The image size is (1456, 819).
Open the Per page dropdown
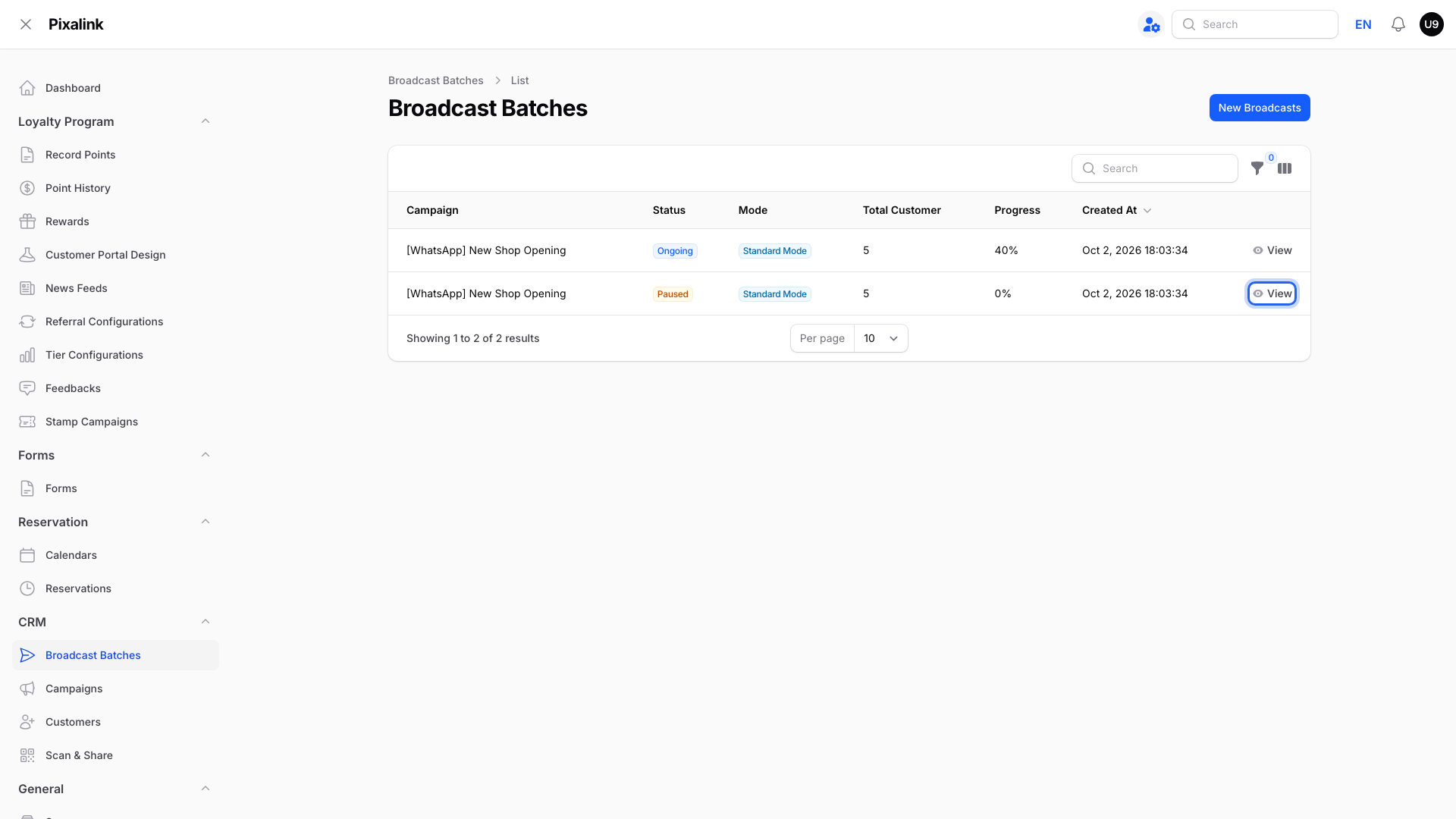coord(880,338)
